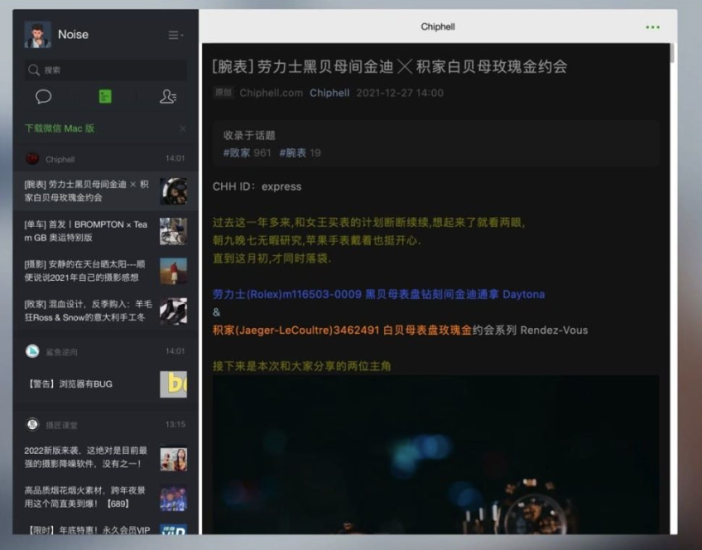Click the article pane vertical scrollbar
702x550 pixels.
coord(671,54)
